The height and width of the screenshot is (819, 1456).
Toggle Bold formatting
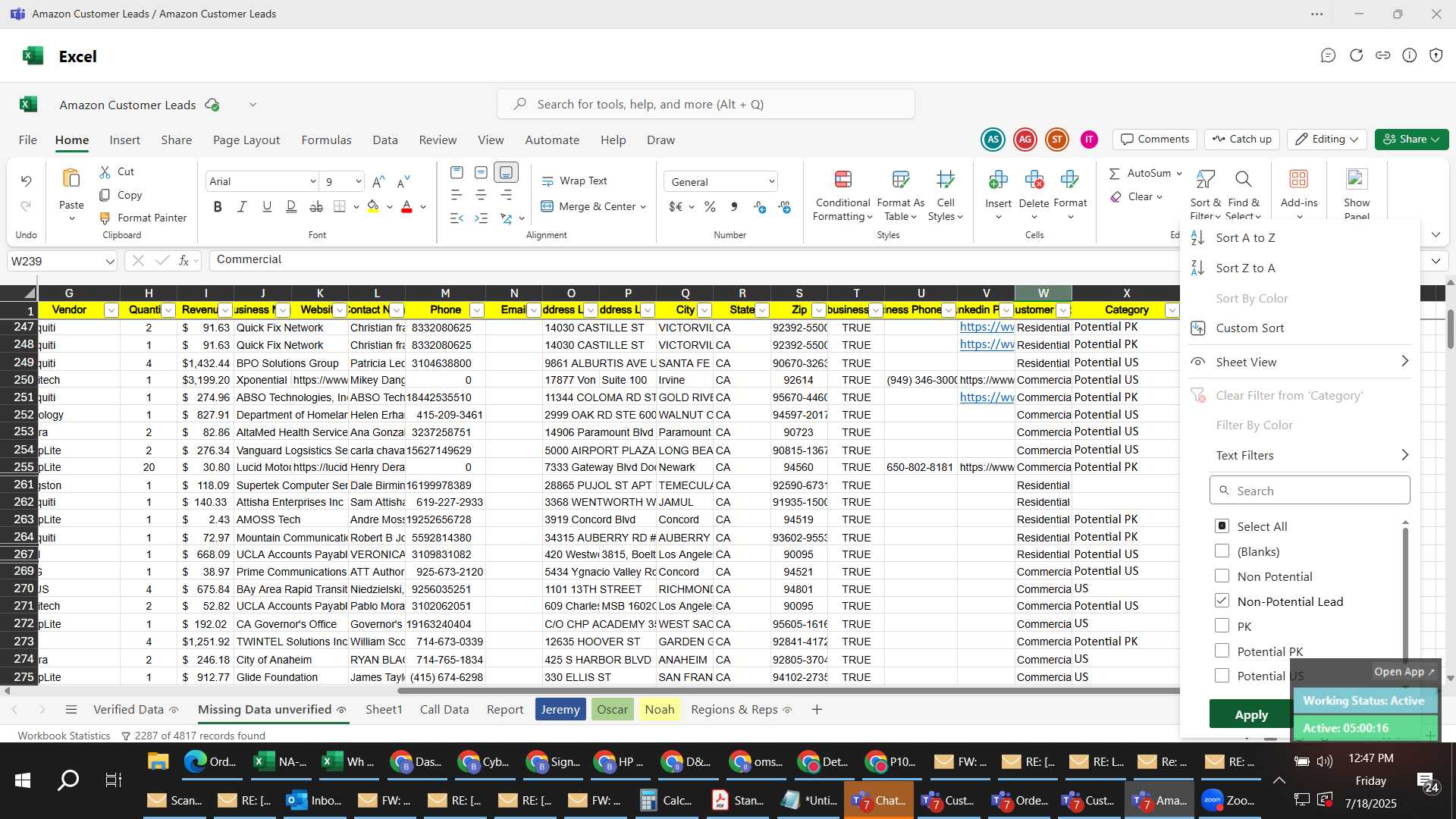coord(218,206)
